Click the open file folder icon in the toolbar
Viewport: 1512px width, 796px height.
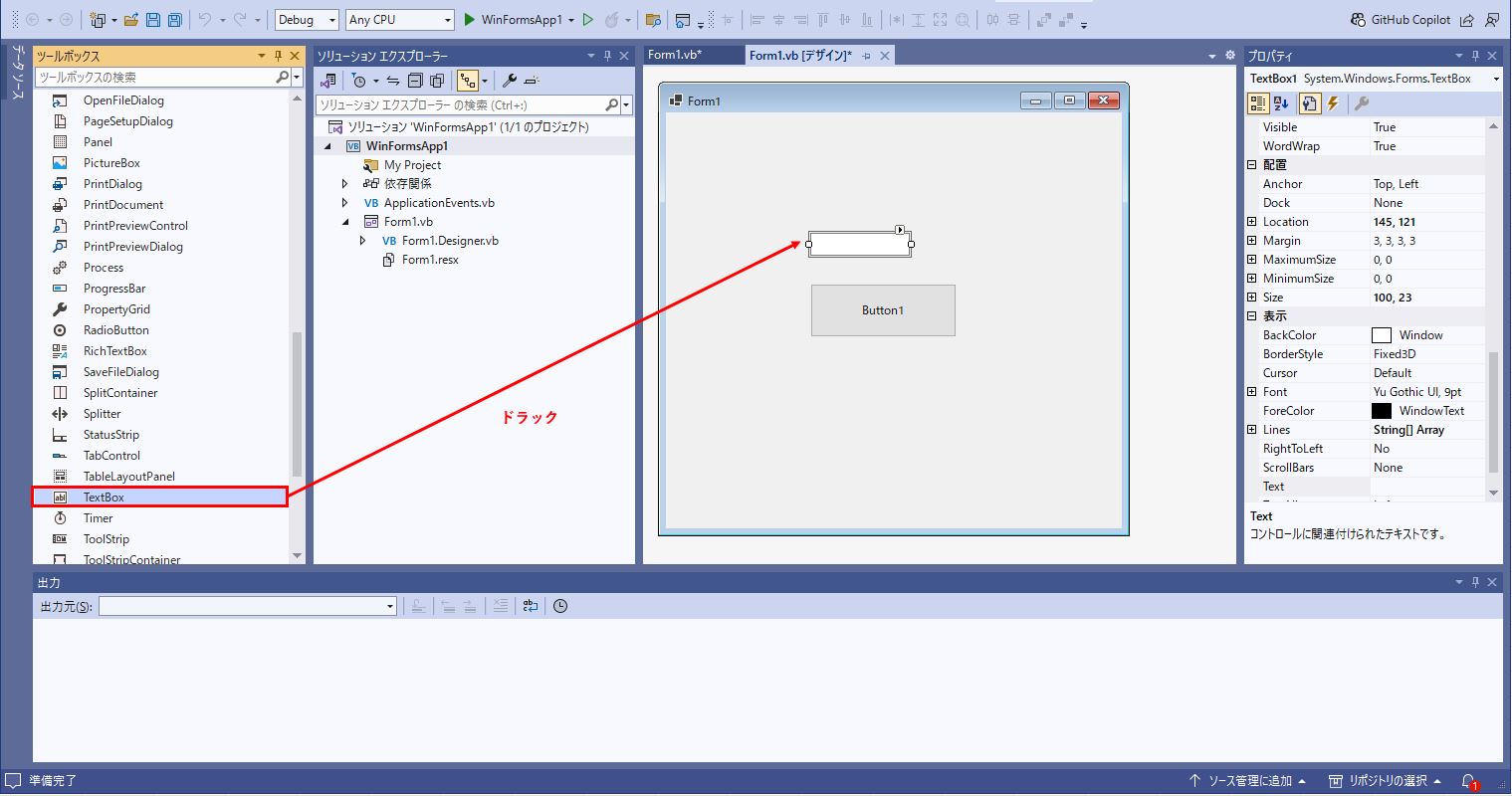click(131, 20)
